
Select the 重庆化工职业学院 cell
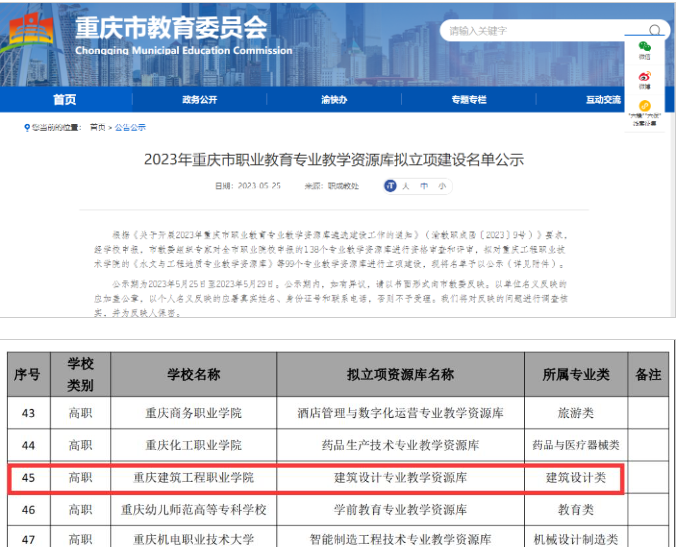(194, 445)
